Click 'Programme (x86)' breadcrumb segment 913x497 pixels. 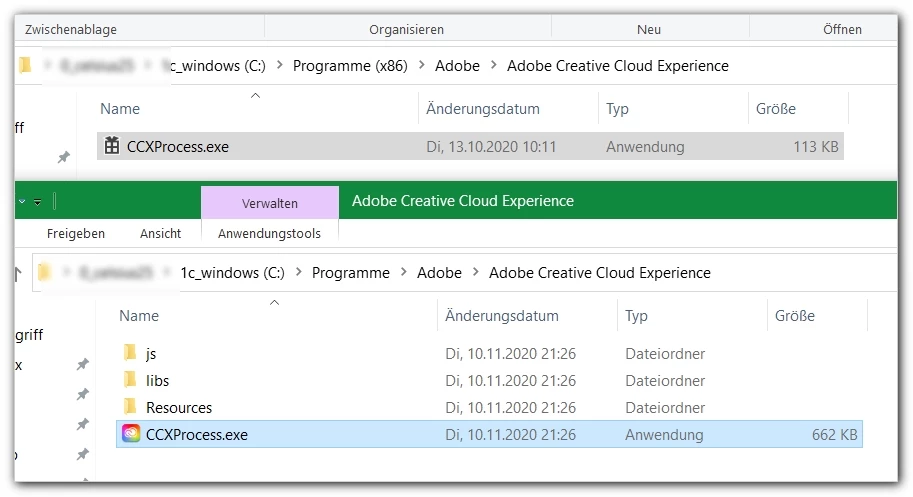(x=350, y=66)
